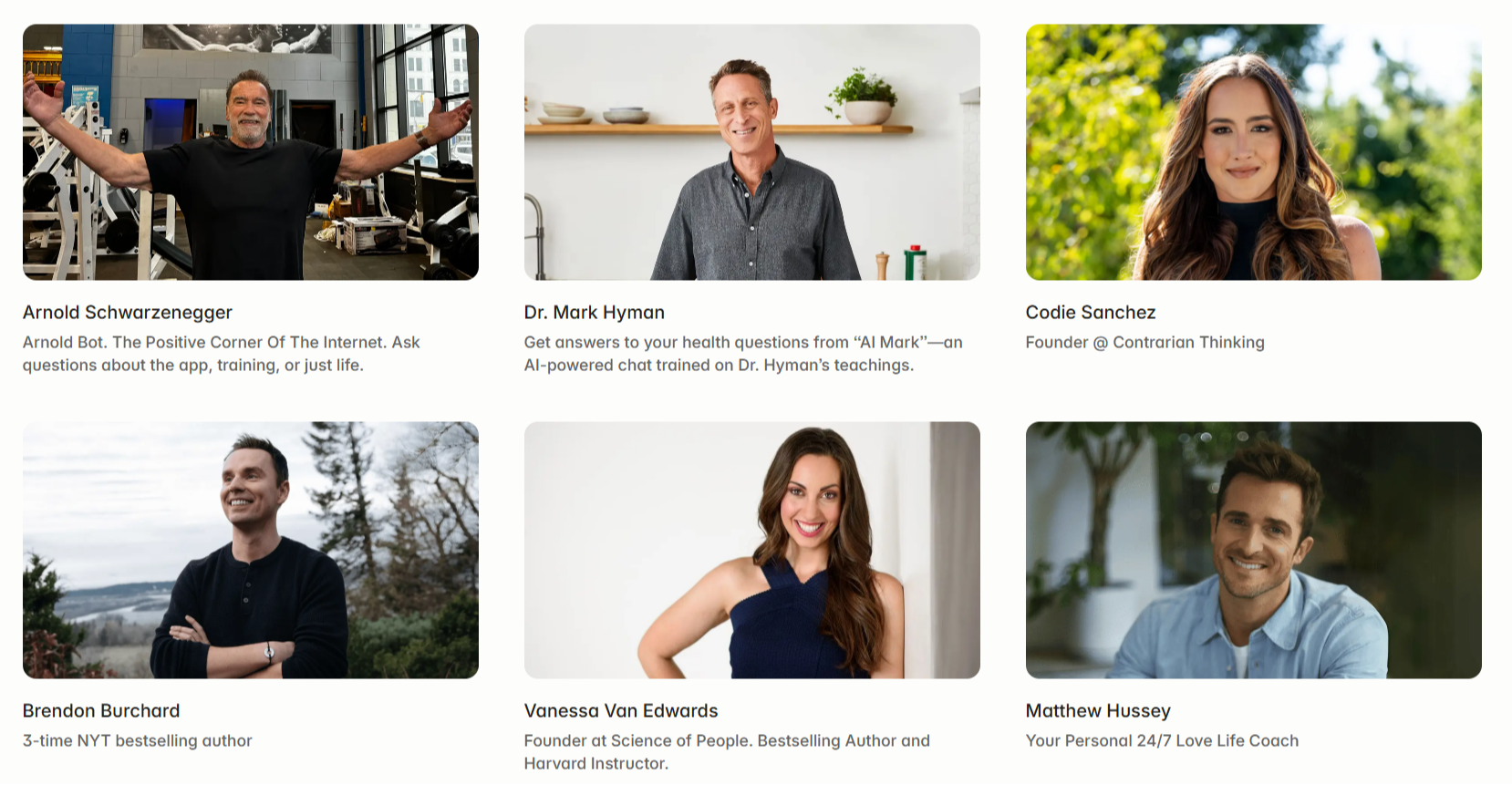Select the "AI Mark" health questions description
The width and height of the screenshot is (1512, 785).
(743, 354)
